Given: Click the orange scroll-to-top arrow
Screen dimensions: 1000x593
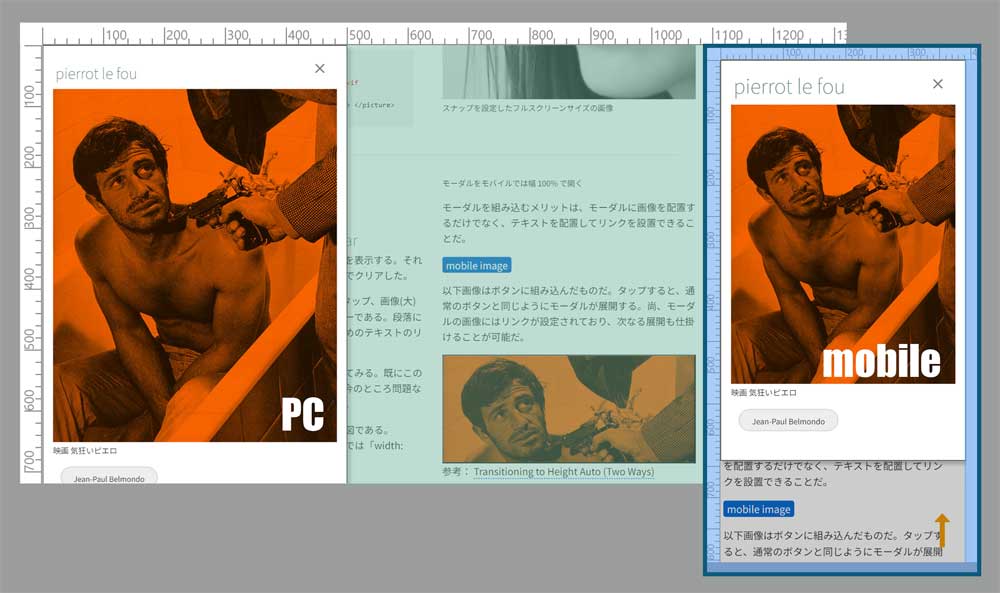Looking at the screenshot, I should [942, 531].
